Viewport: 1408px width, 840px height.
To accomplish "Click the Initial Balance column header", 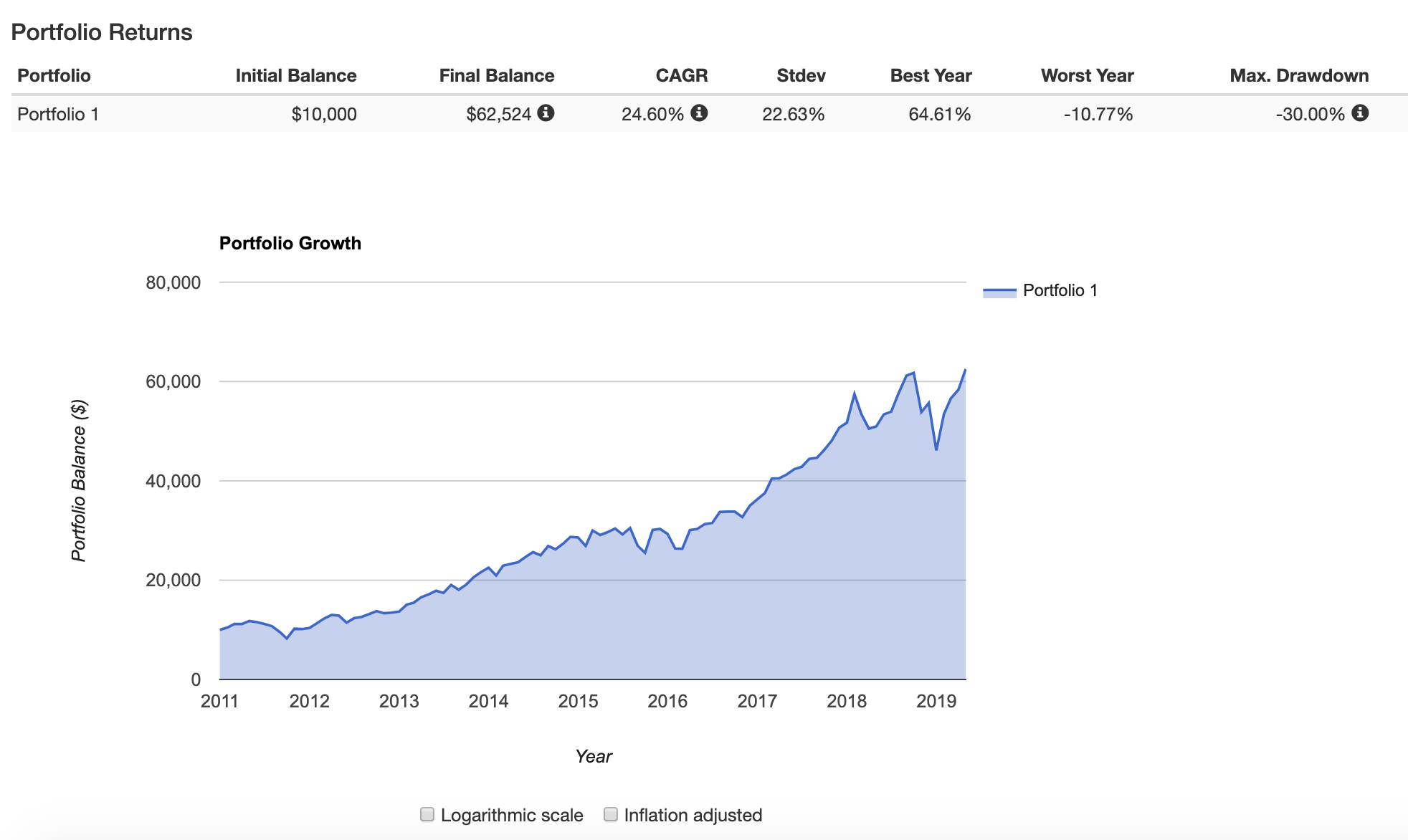I will coord(296,75).
